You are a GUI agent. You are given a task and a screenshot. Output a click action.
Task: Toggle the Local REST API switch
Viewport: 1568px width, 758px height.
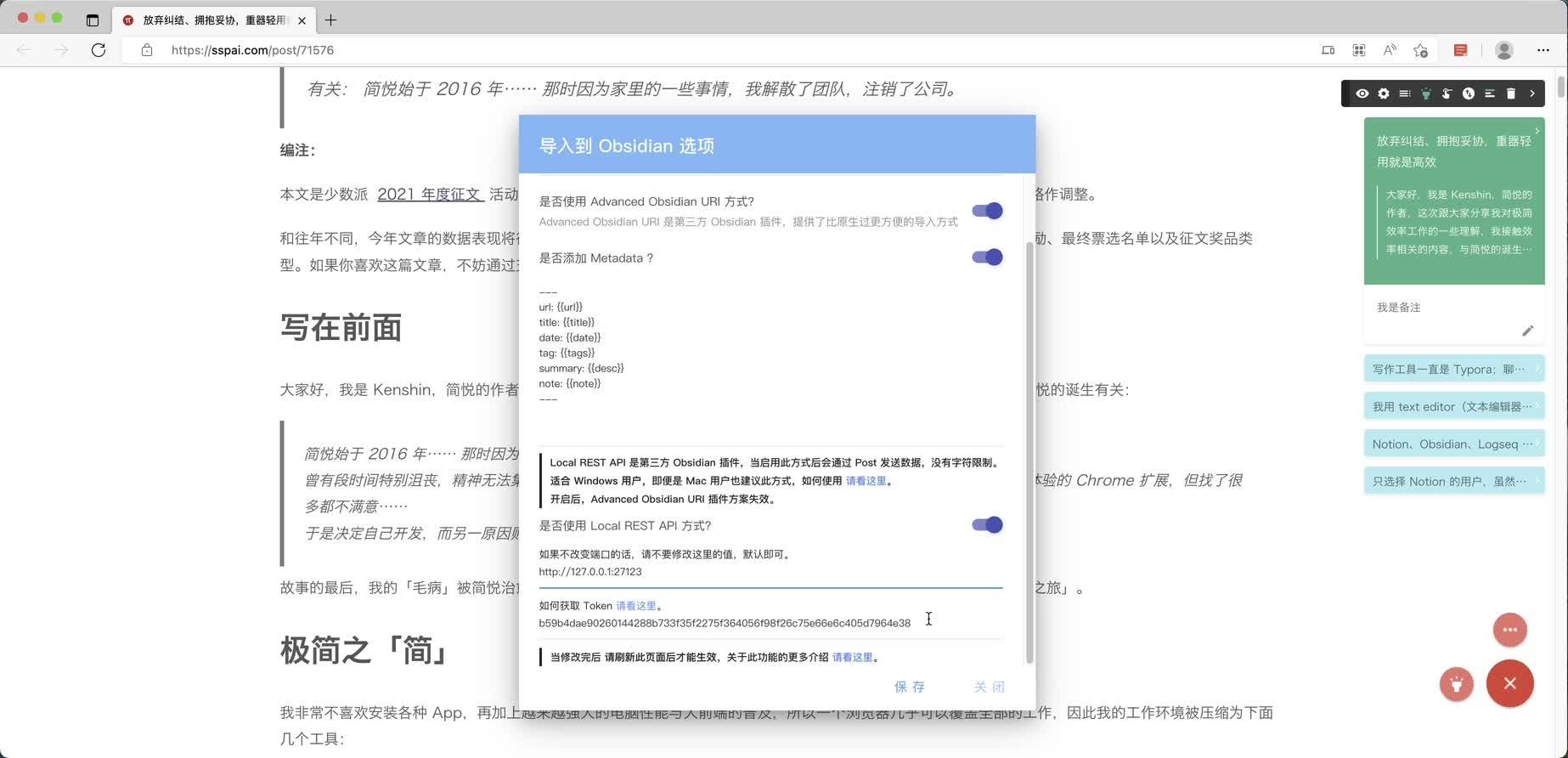[x=987, y=524]
